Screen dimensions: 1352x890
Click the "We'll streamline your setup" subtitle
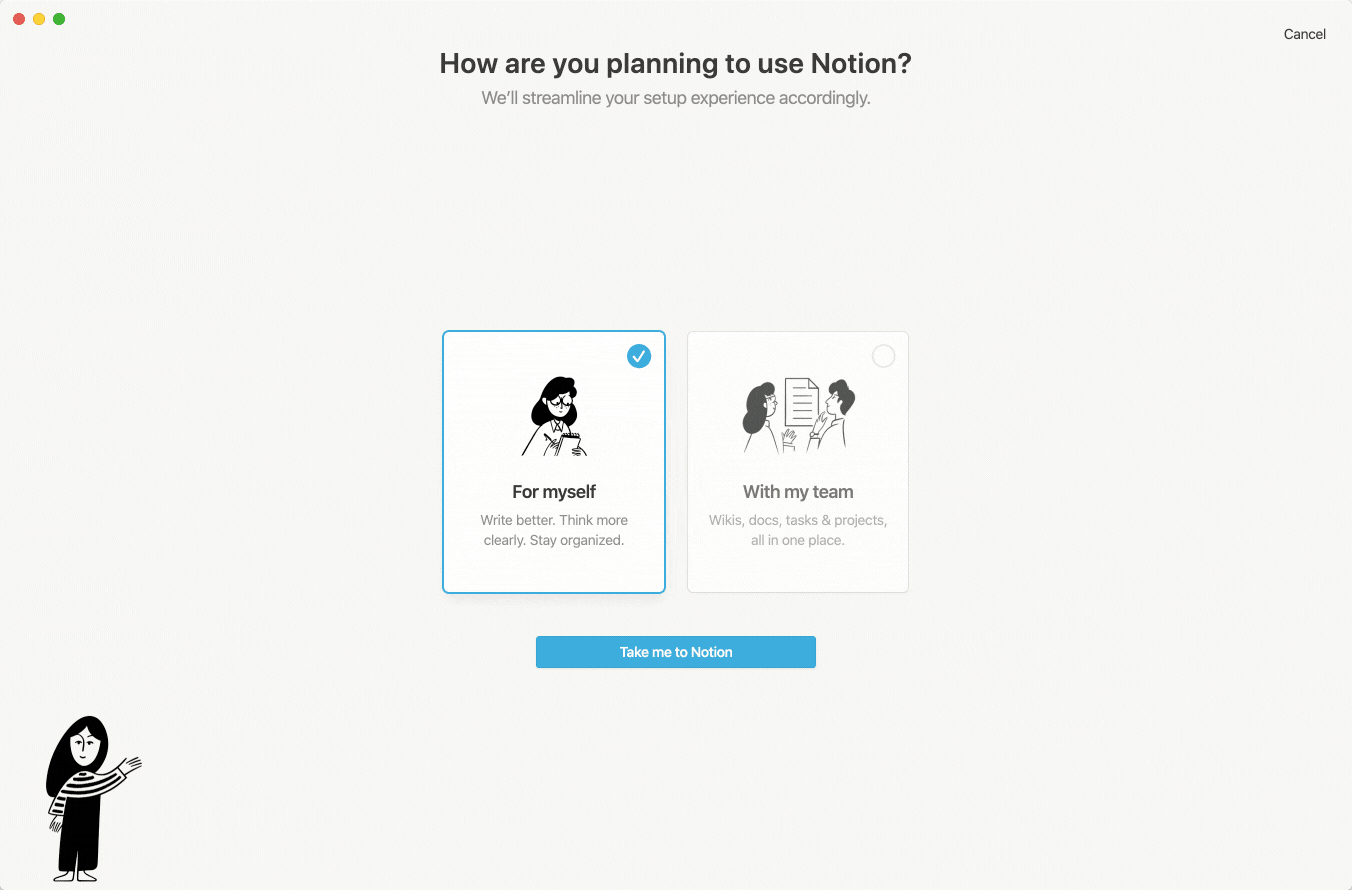[x=676, y=98]
